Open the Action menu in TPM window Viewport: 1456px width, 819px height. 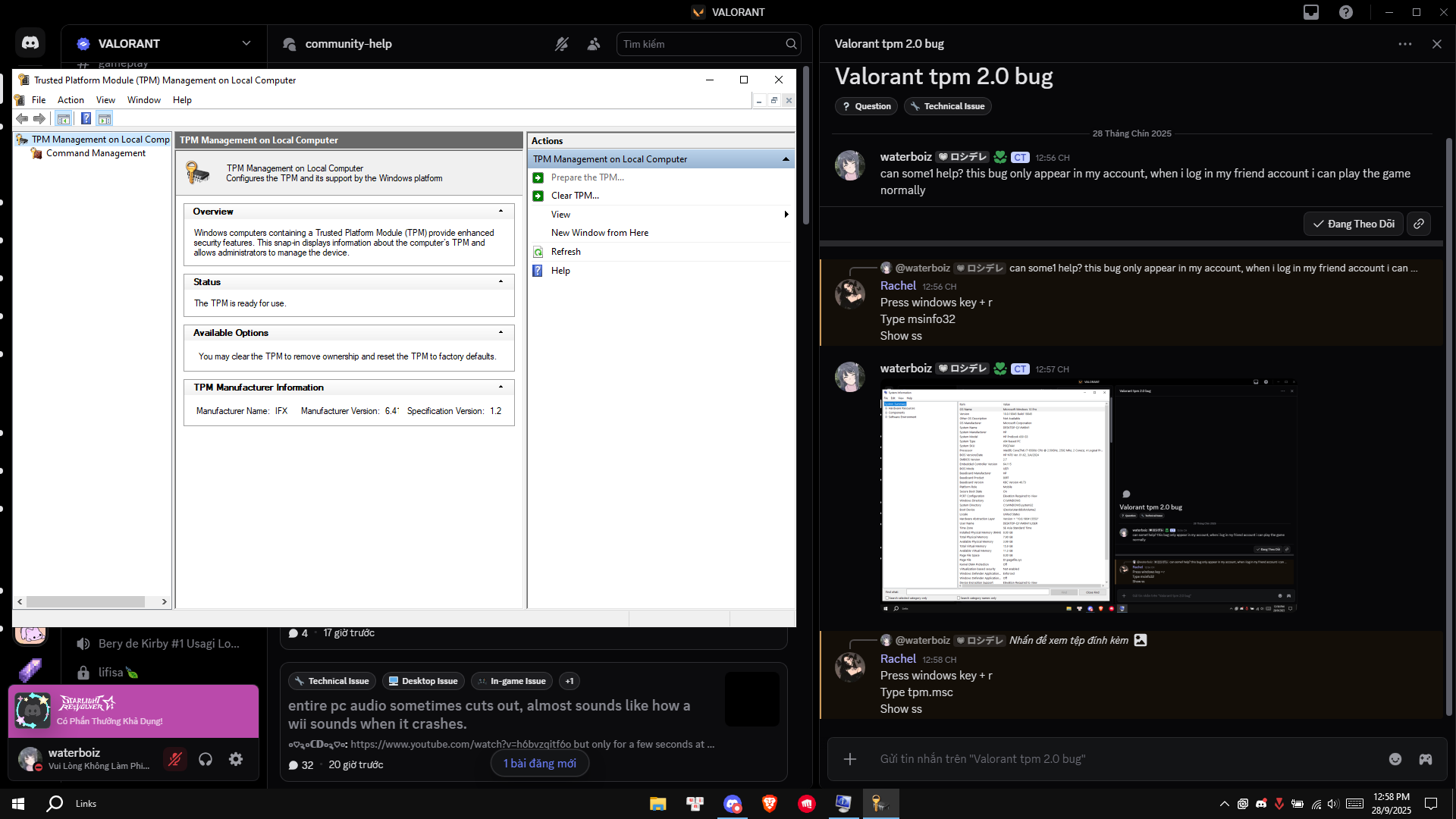tap(71, 100)
